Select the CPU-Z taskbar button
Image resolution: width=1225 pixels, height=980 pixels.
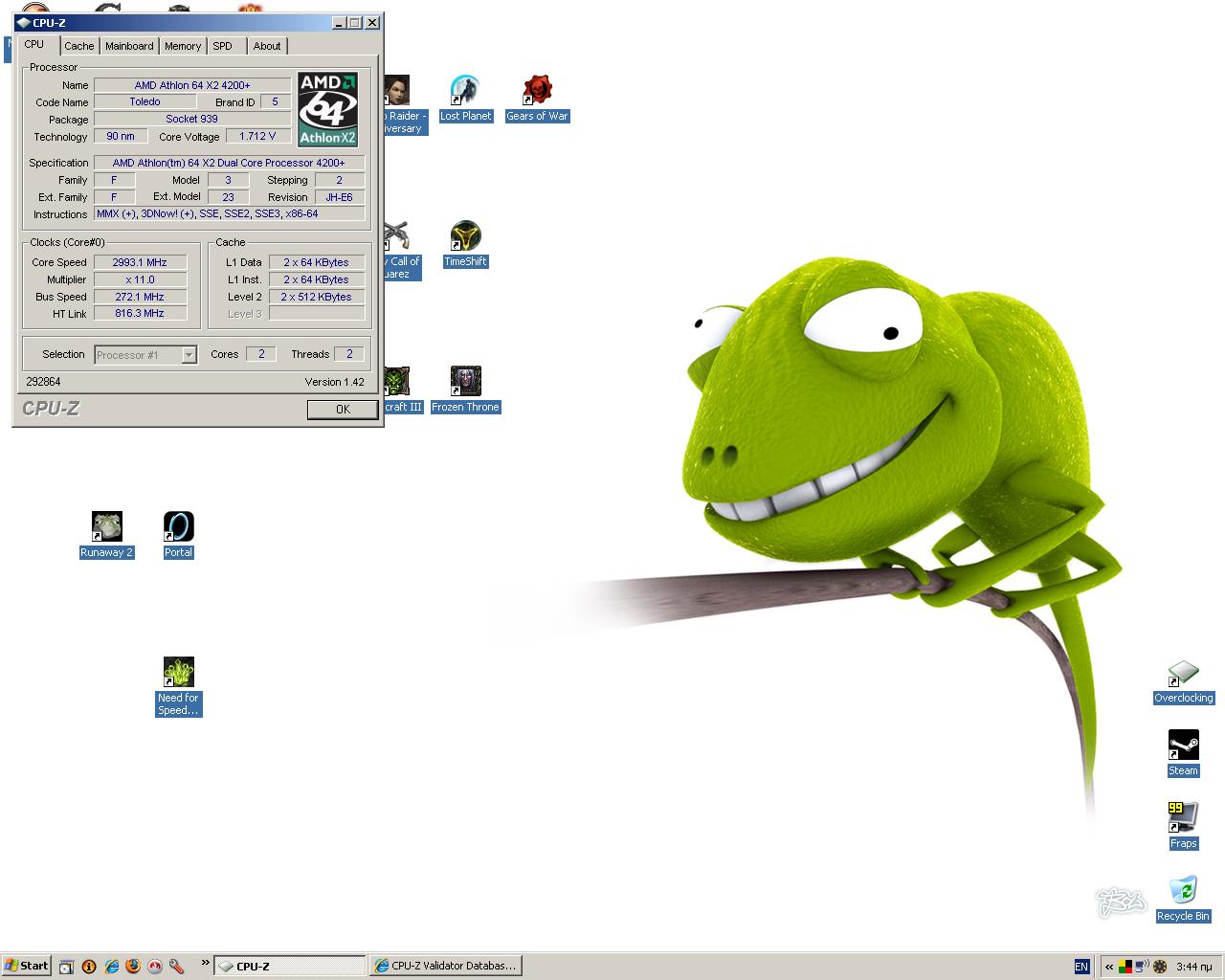pos(289,966)
